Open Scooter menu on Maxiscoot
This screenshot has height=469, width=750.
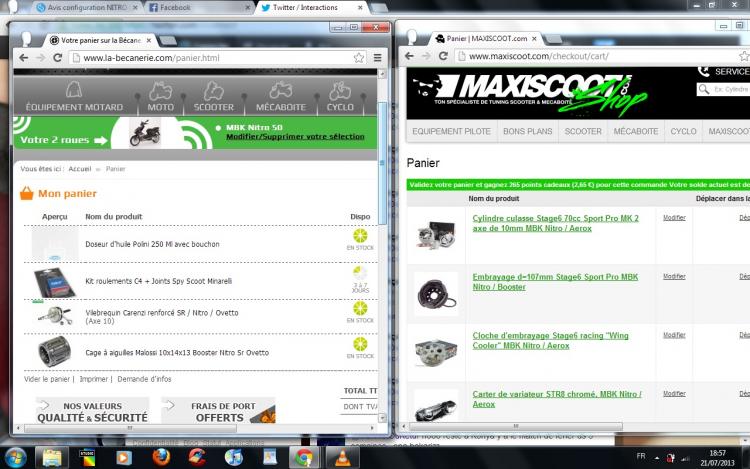583,131
